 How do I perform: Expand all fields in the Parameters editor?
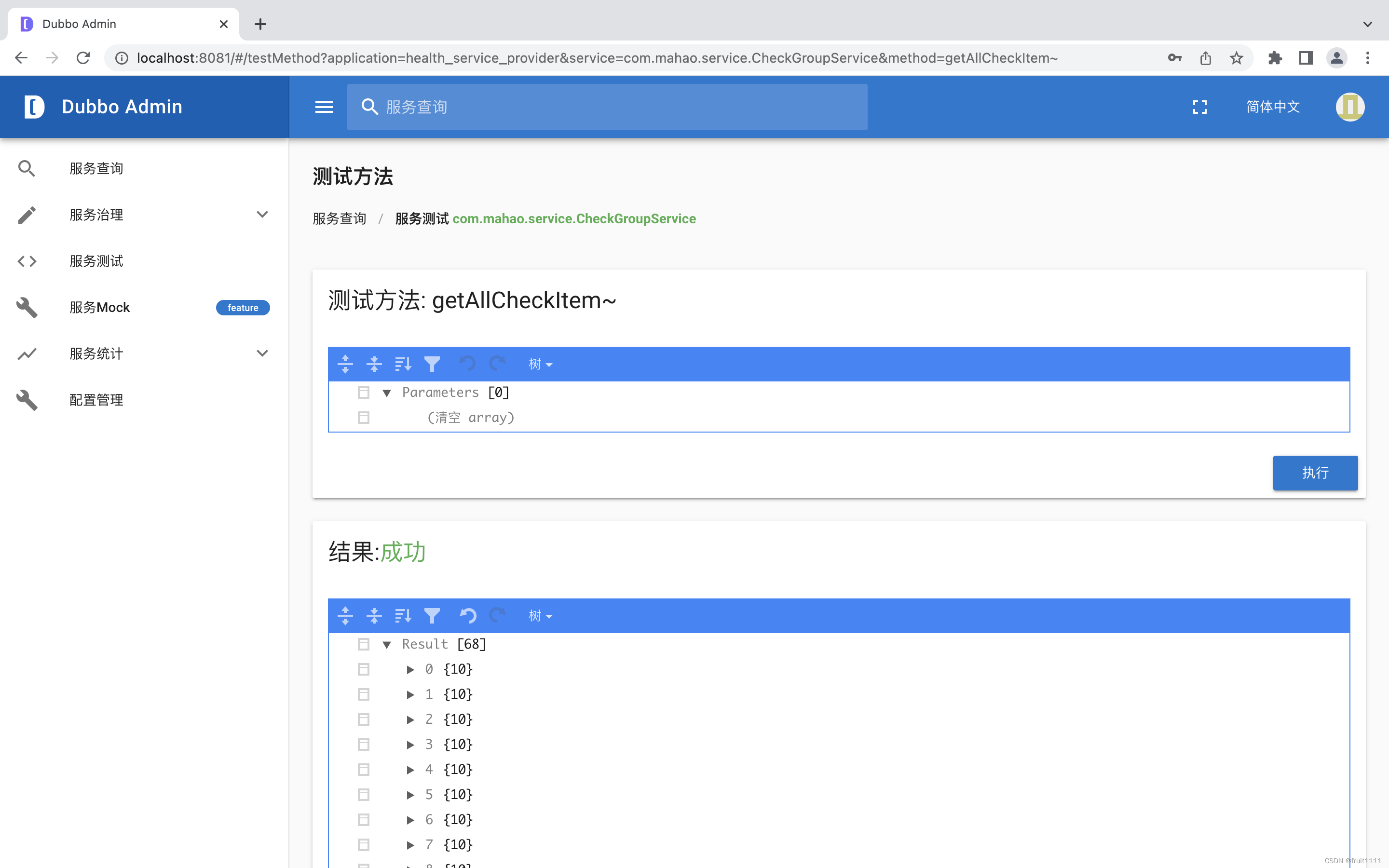(x=345, y=364)
